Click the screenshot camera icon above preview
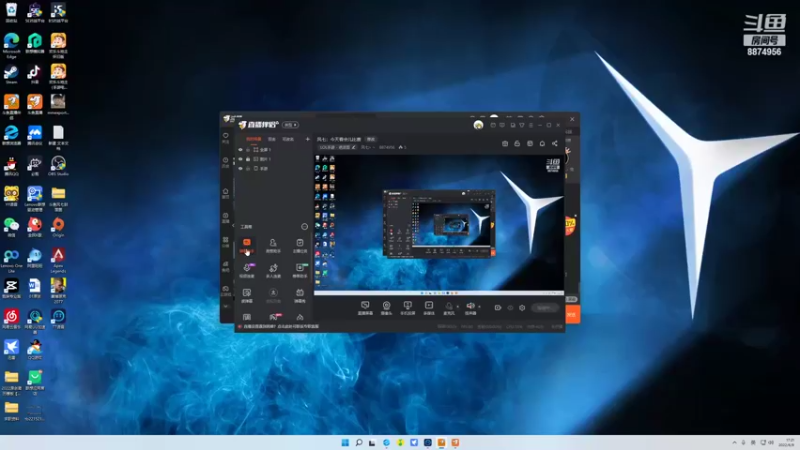The height and width of the screenshot is (450, 800). click(505, 143)
